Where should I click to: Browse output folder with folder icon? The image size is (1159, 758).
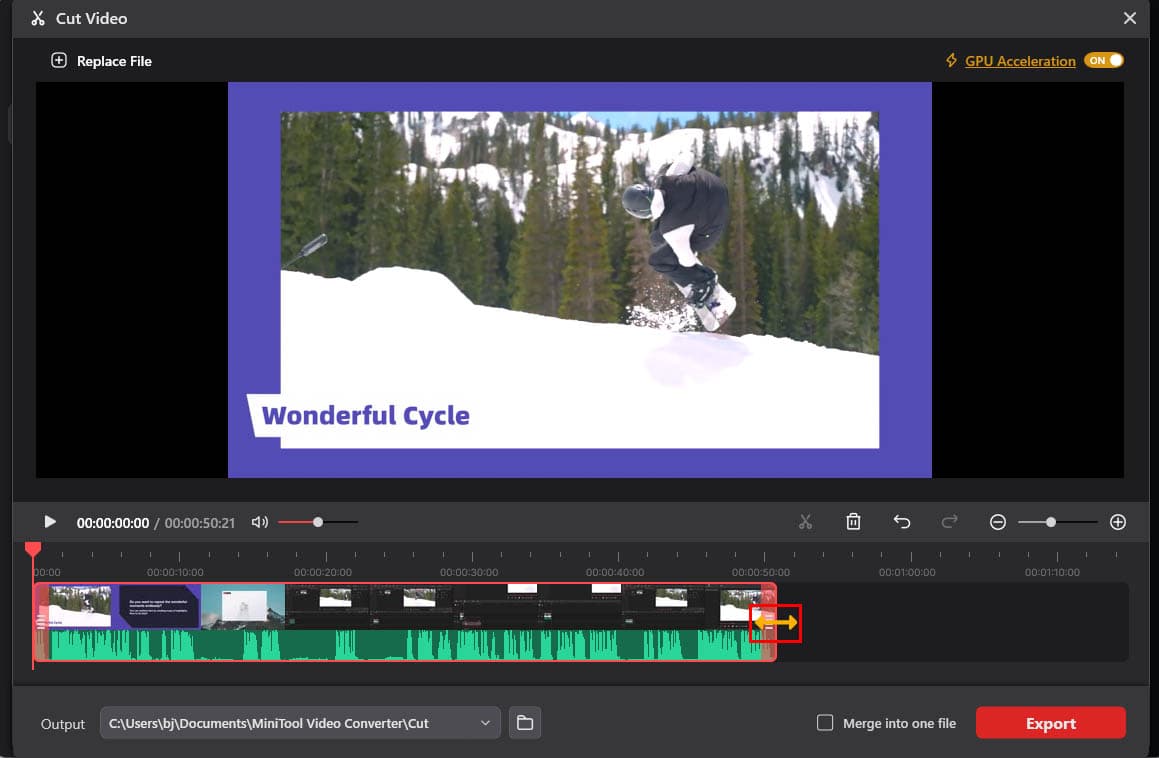click(525, 723)
